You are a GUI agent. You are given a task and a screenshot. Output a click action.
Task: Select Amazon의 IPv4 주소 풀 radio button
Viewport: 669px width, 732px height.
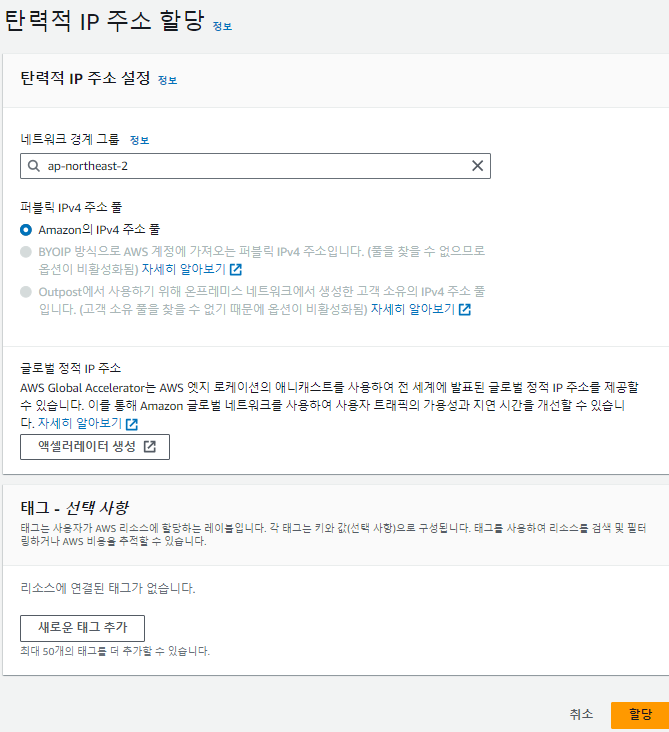click(x=26, y=230)
